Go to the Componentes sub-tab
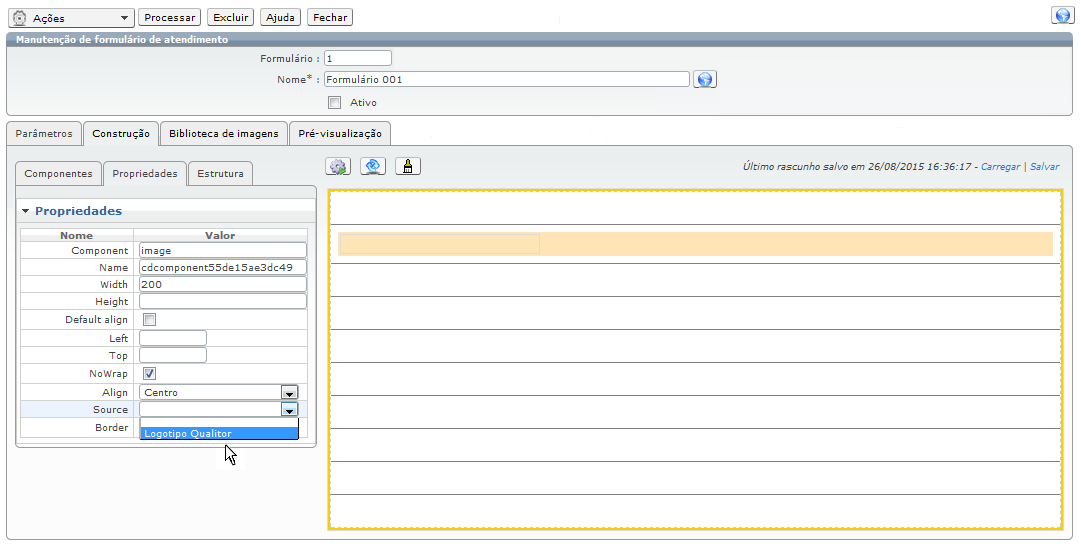Screen dimensions: 1081x549 coord(58,174)
